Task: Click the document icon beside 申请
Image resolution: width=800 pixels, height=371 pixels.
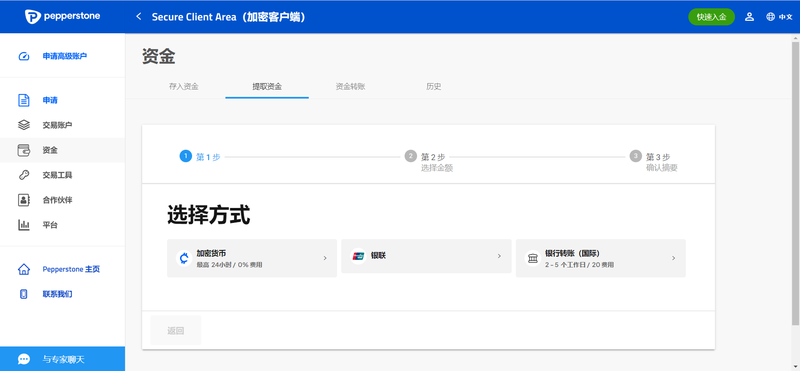Action: tap(24, 100)
